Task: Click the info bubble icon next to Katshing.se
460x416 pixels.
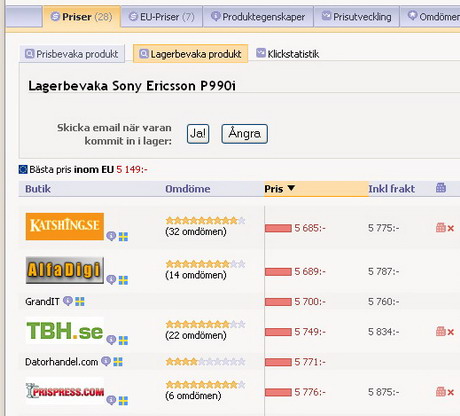Action: pyautogui.click(x=111, y=236)
